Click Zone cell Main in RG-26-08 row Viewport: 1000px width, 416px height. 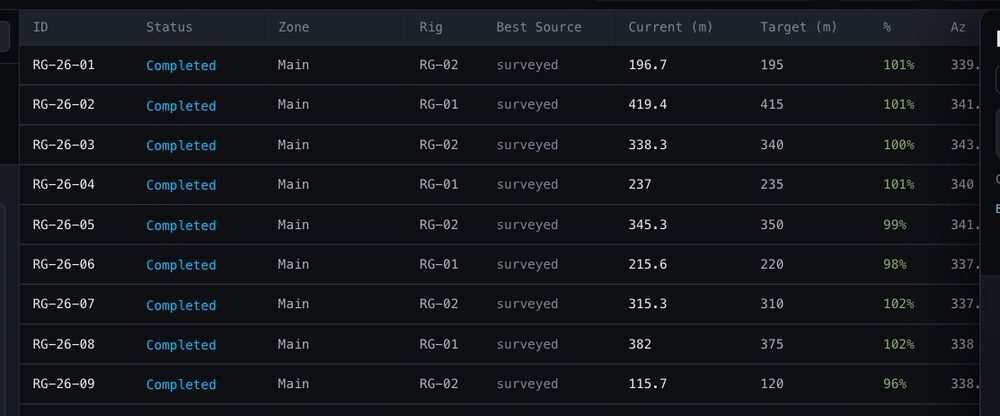click(x=293, y=344)
